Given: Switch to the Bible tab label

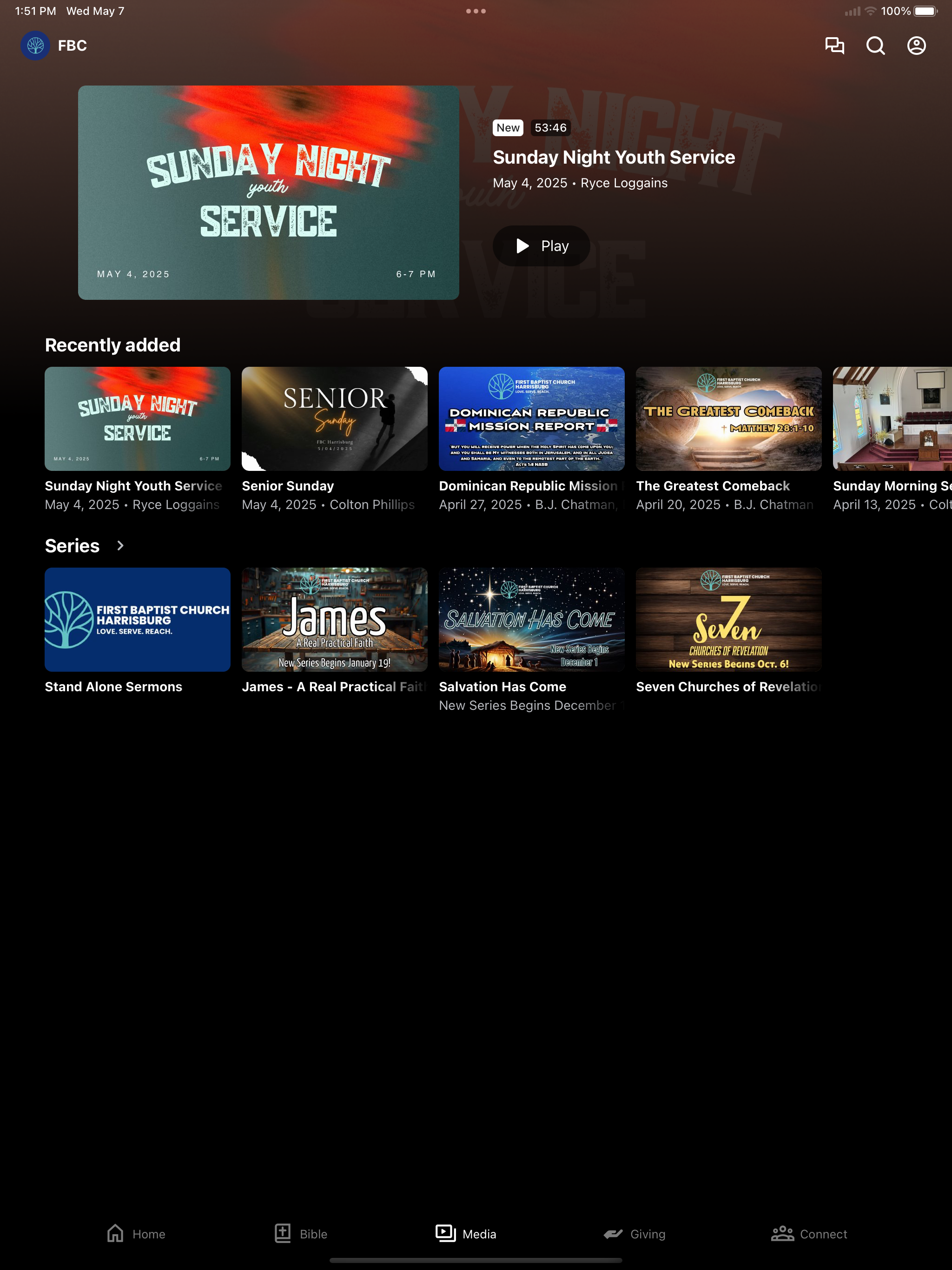Looking at the screenshot, I should click(313, 1234).
